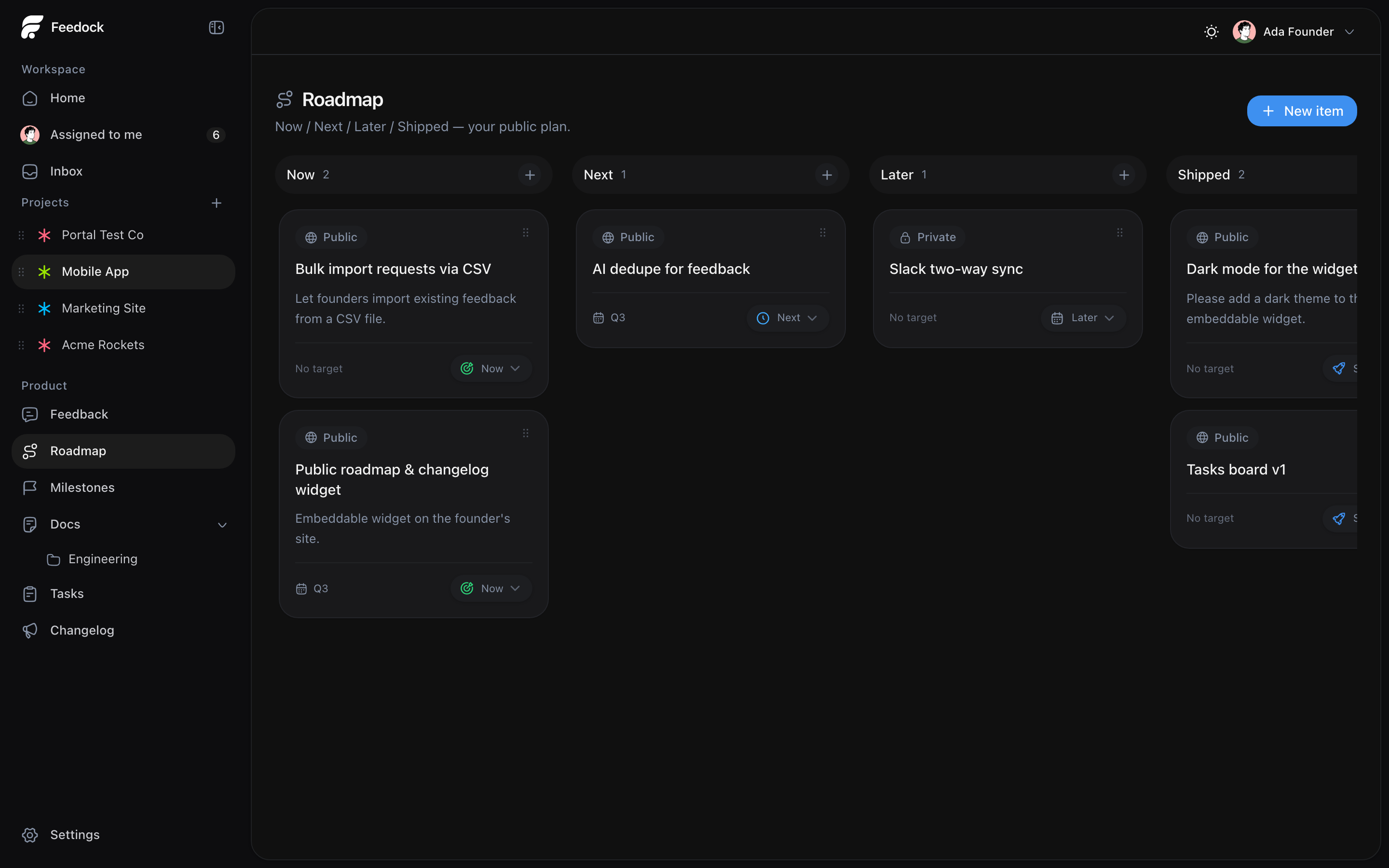Open Now status dropdown on Bulk import card
Screen dimensions: 1389x868
[x=491, y=368]
